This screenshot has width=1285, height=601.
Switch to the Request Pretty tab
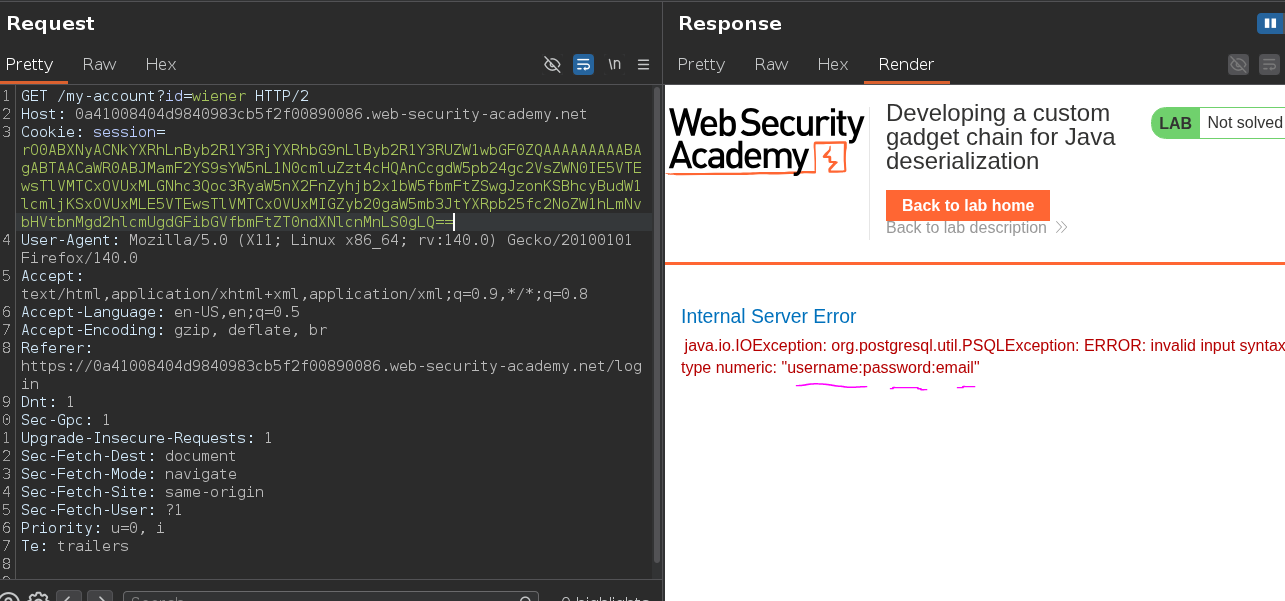(29, 64)
